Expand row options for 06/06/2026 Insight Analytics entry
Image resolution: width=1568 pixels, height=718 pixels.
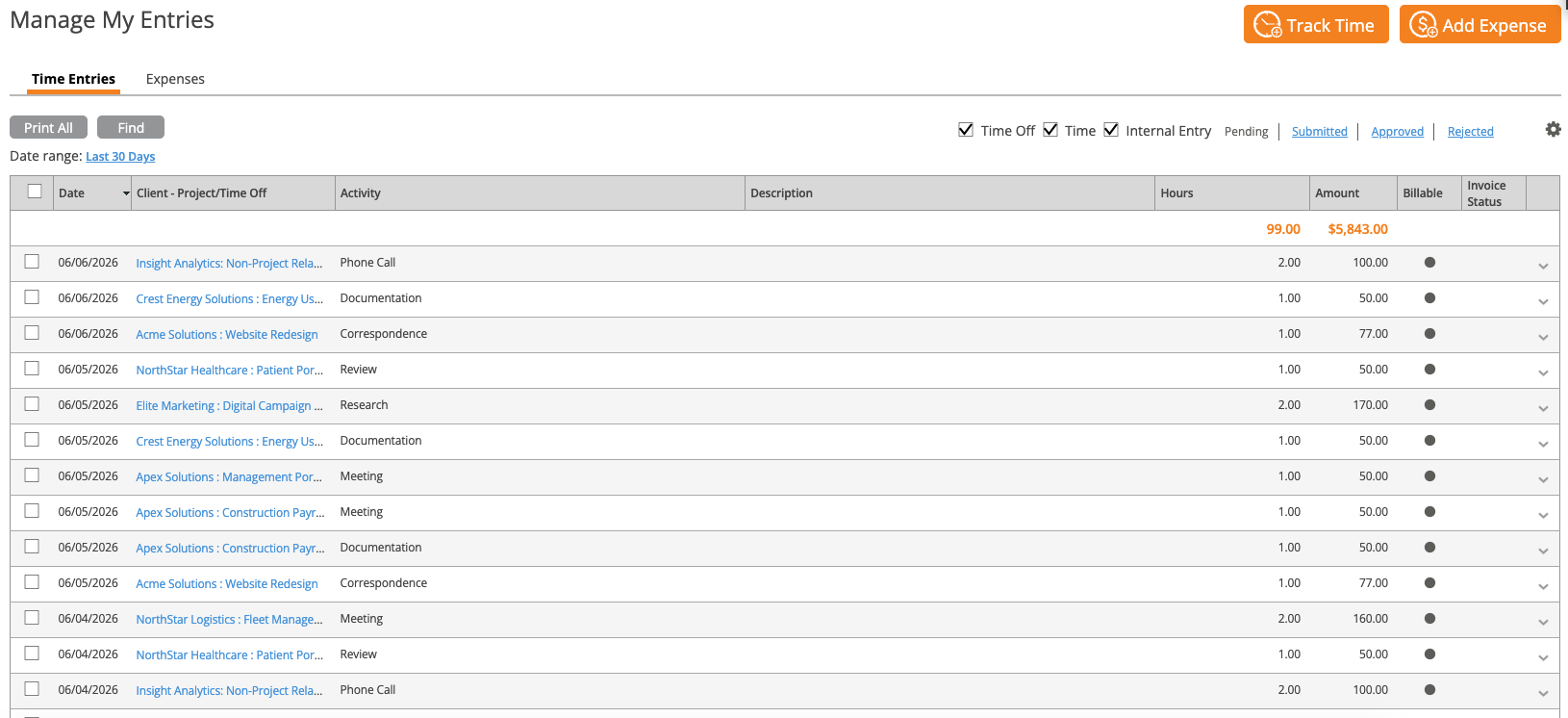[1543, 267]
